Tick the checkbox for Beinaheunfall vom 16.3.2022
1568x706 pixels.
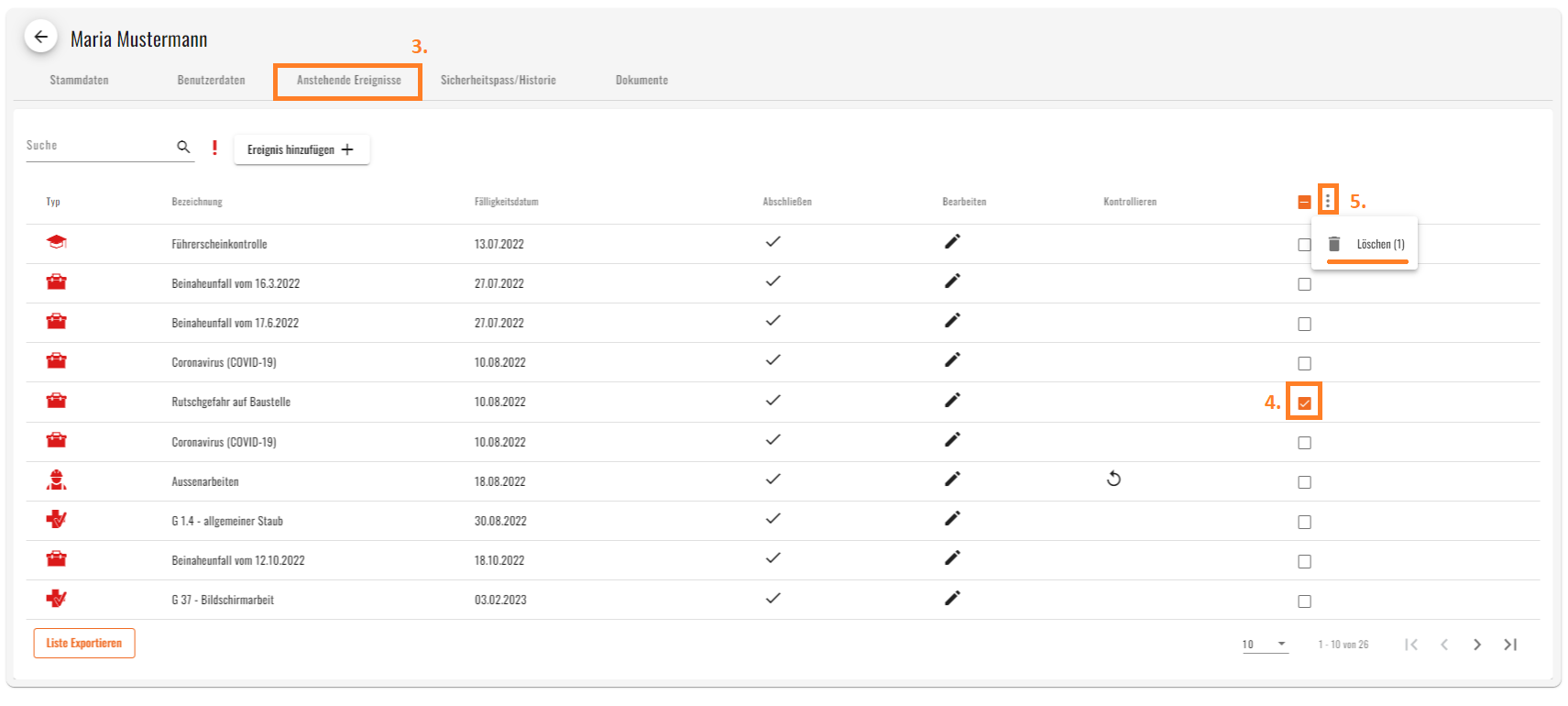(1304, 284)
